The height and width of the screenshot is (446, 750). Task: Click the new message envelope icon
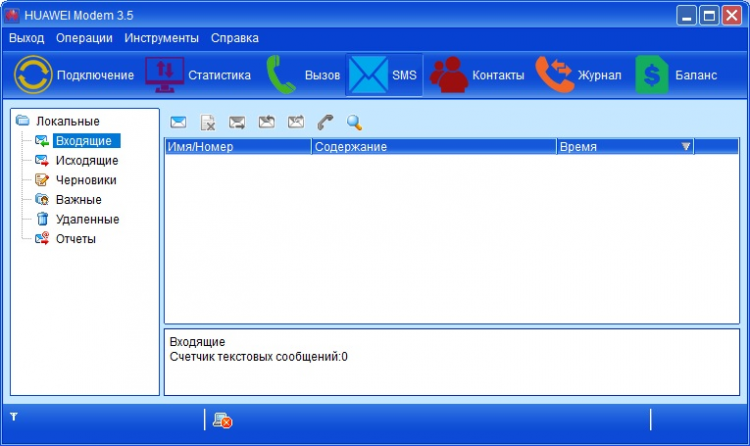(x=178, y=123)
